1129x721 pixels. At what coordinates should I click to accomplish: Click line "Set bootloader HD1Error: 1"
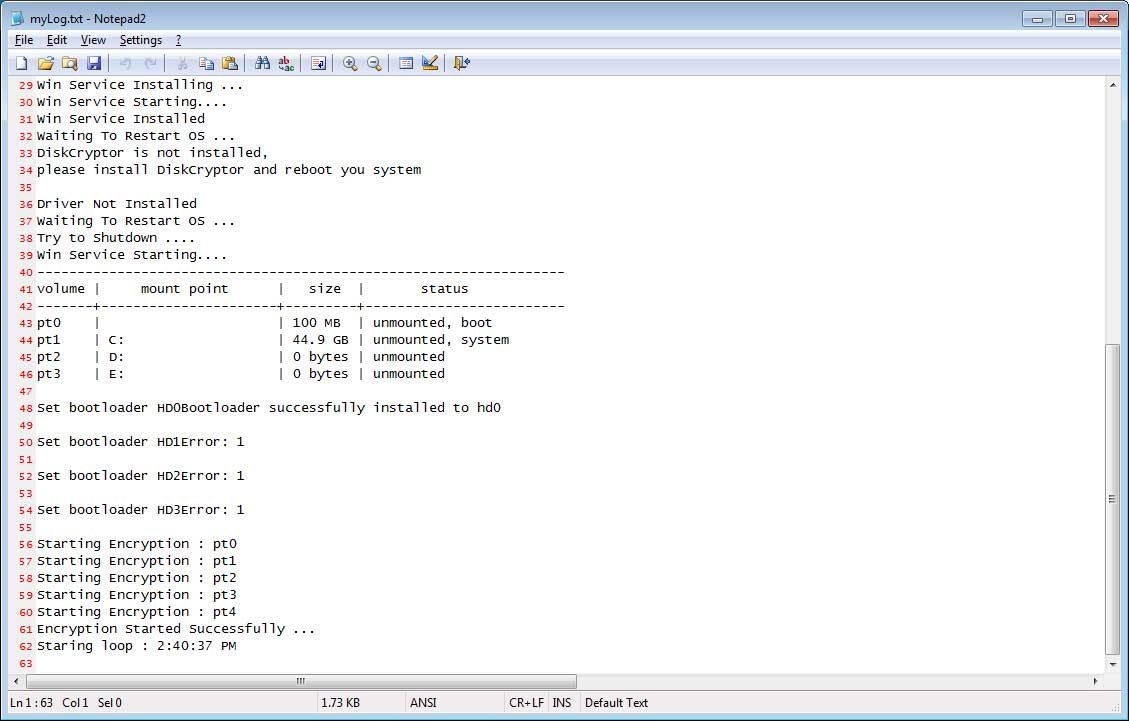[140, 442]
